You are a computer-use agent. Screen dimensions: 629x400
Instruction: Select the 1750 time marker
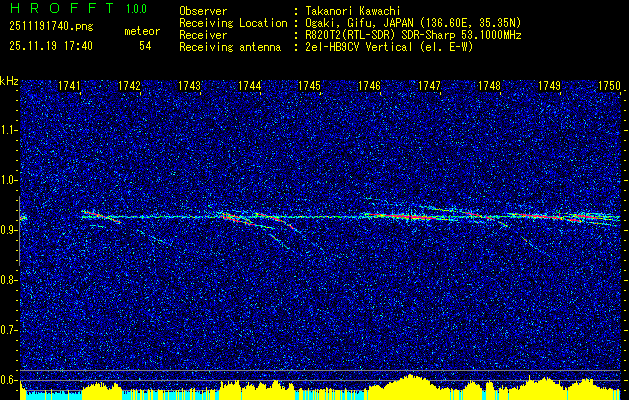click(x=609, y=86)
